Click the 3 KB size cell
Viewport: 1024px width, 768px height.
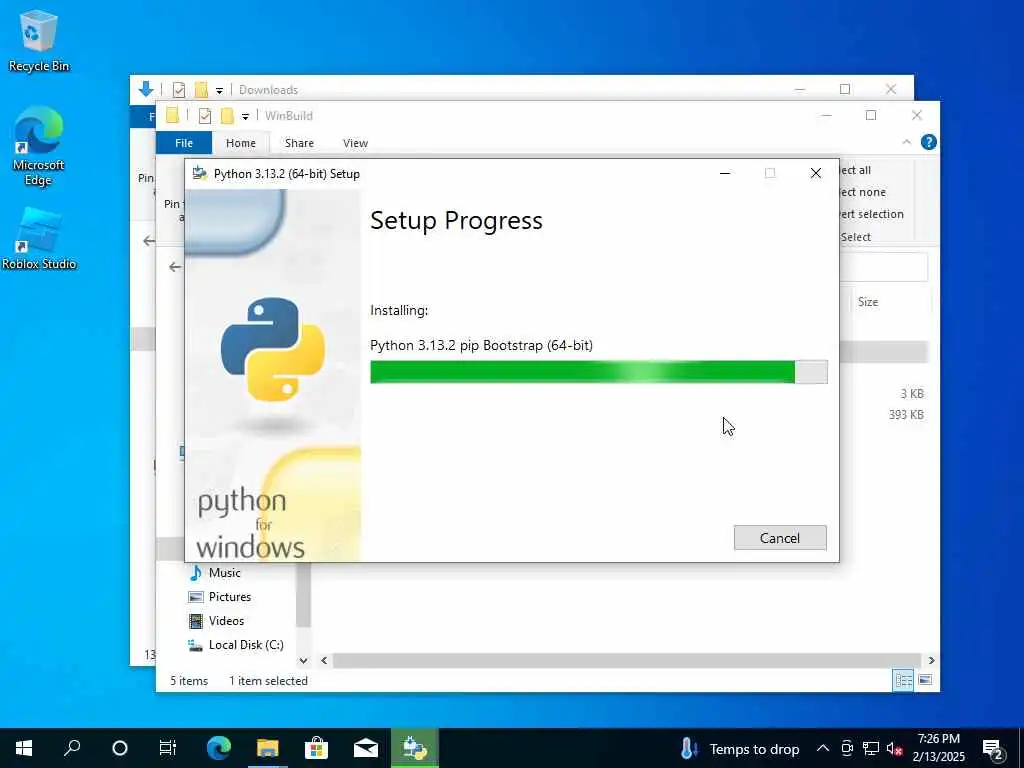point(912,394)
